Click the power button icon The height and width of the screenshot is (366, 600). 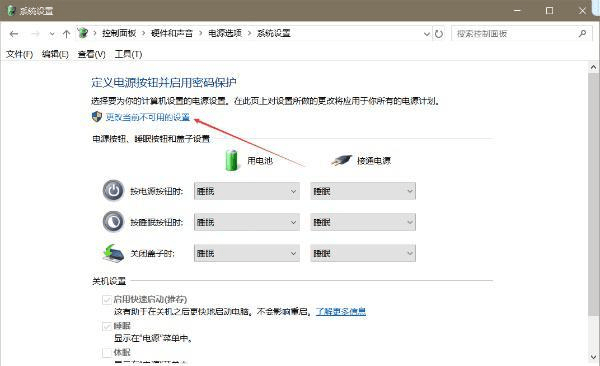(x=113, y=191)
